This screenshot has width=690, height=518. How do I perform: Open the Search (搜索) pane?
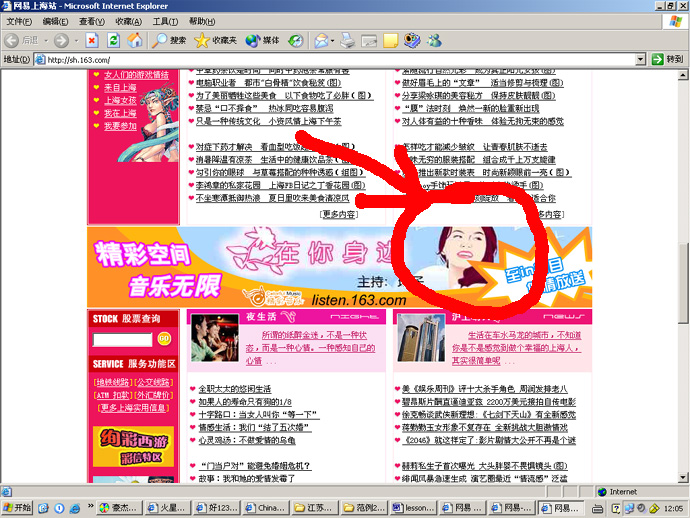pos(169,40)
